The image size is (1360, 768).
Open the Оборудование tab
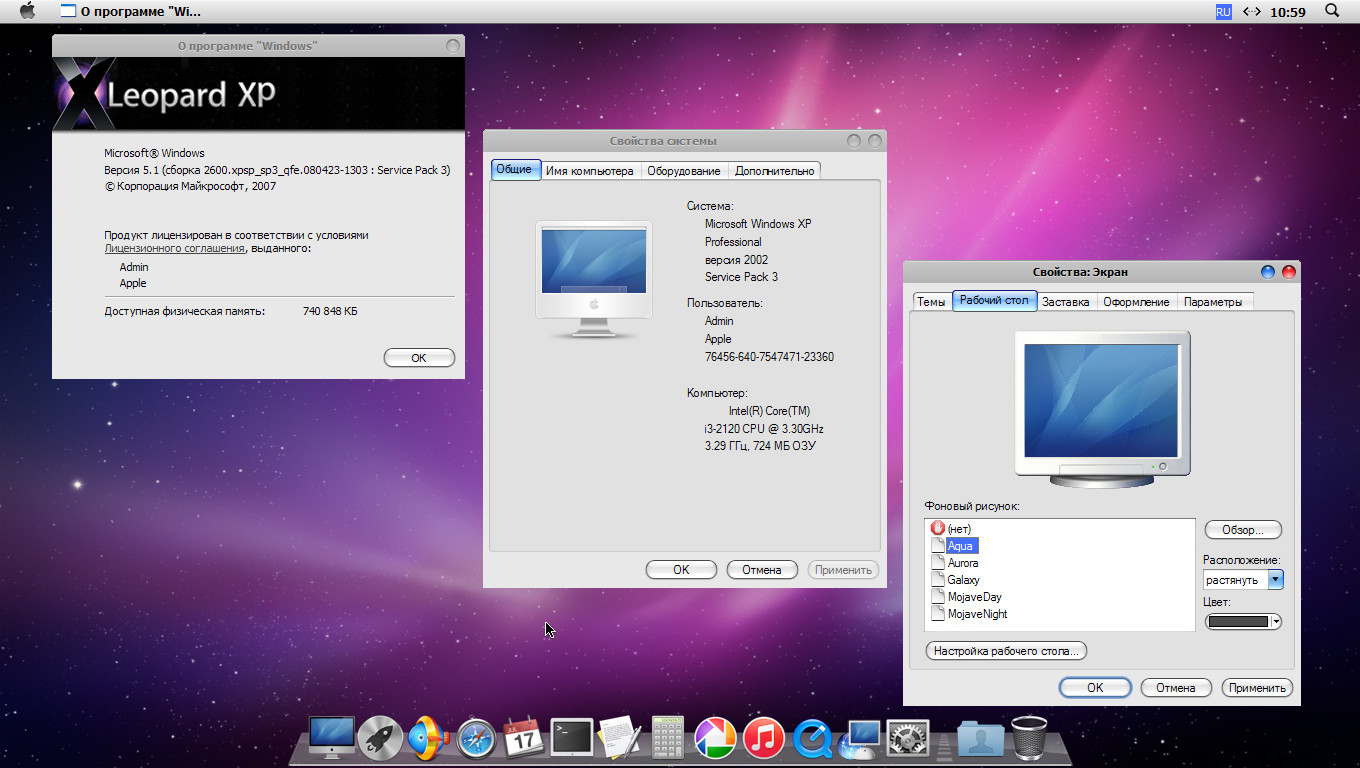pyautogui.click(x=683, y=170)
